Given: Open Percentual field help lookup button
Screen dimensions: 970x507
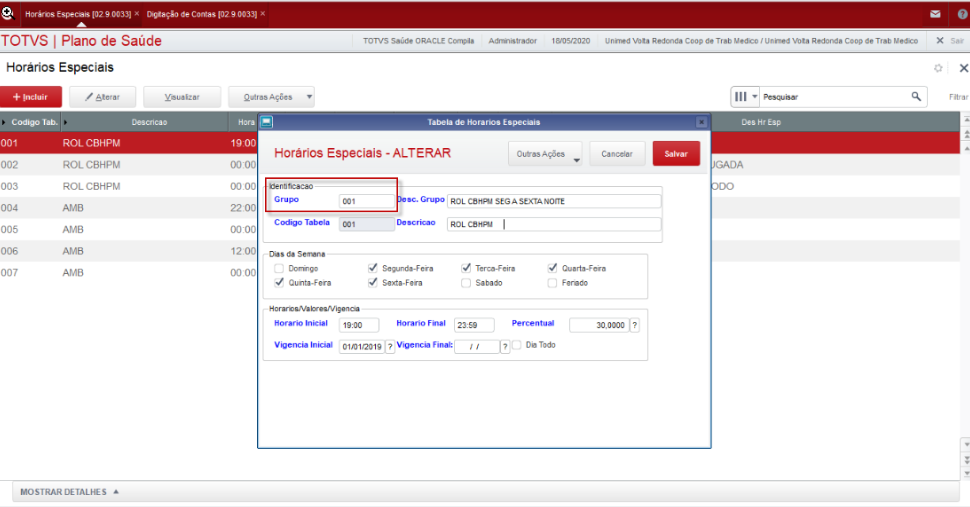Looking at the screenshot, I should click(x=635, y=325).
